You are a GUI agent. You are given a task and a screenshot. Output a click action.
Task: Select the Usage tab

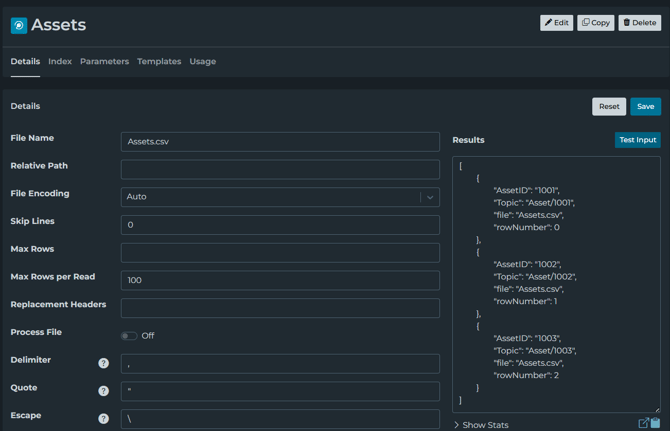203,62
